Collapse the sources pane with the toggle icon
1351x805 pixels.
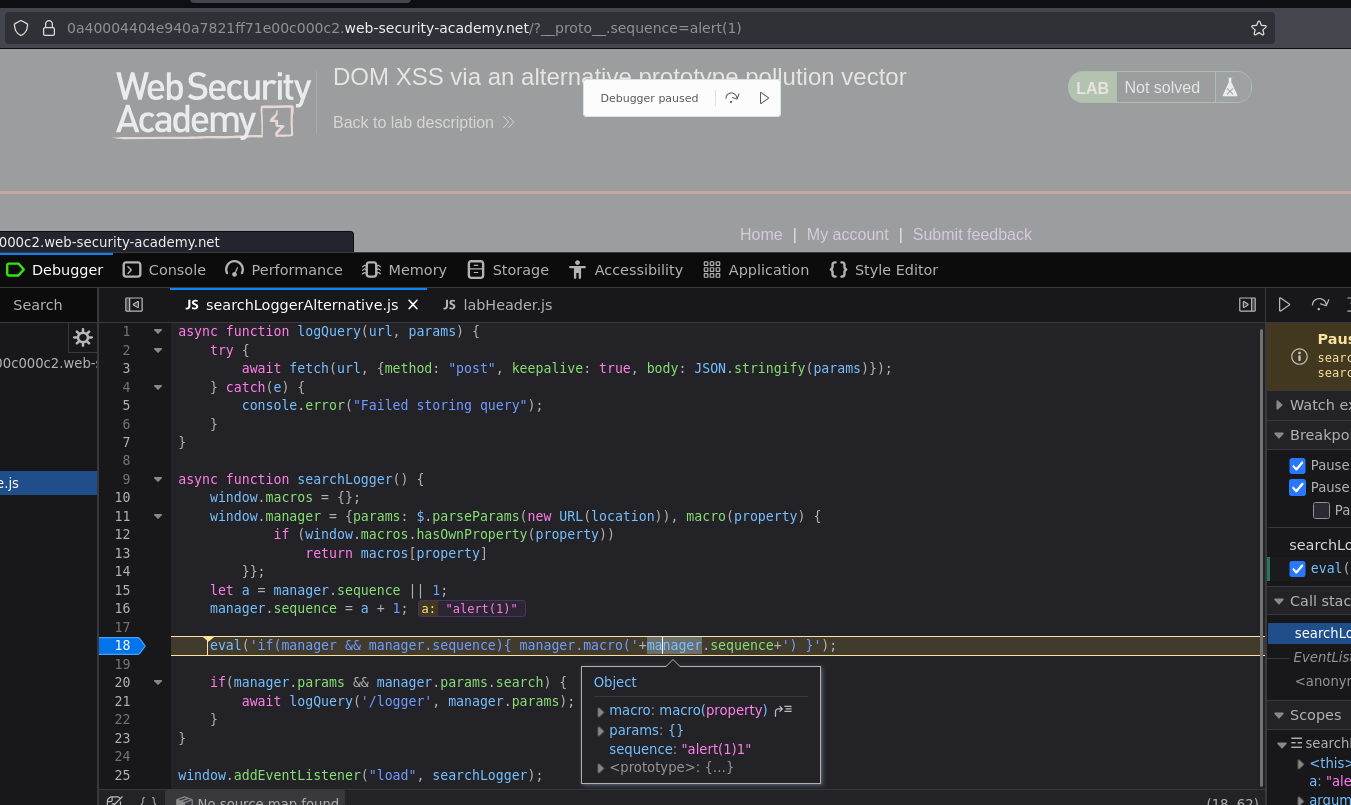[134, 305]
